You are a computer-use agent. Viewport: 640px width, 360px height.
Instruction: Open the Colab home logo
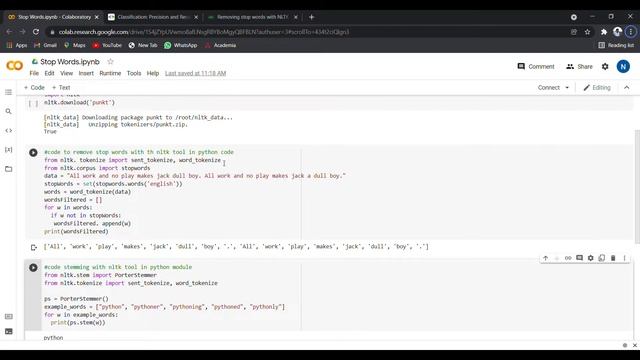(15, 66)
